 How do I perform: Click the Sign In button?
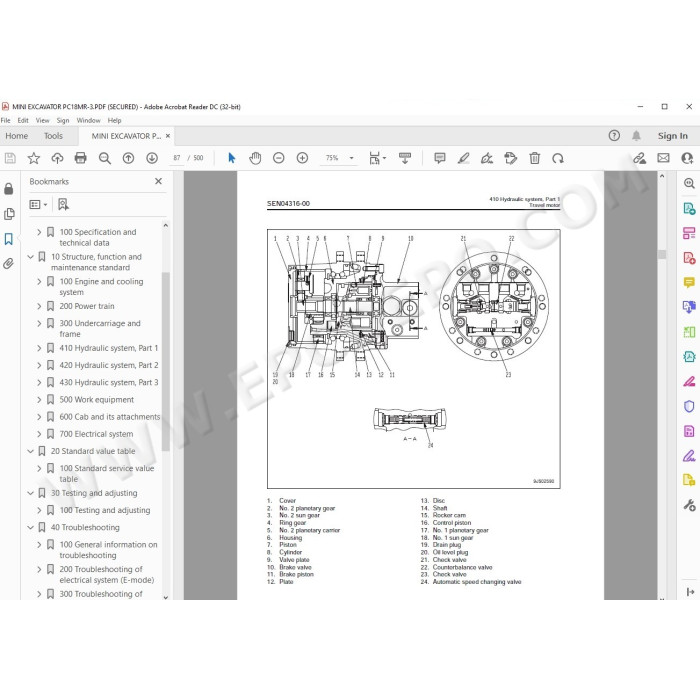tap(672, 136)
